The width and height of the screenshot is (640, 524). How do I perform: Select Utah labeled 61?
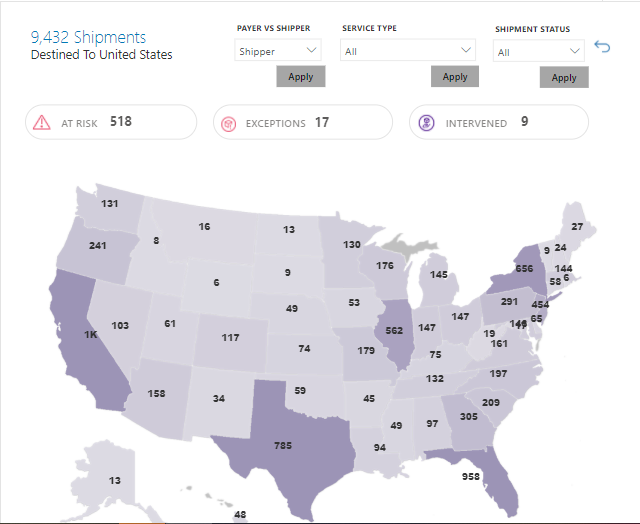(170, 326)
